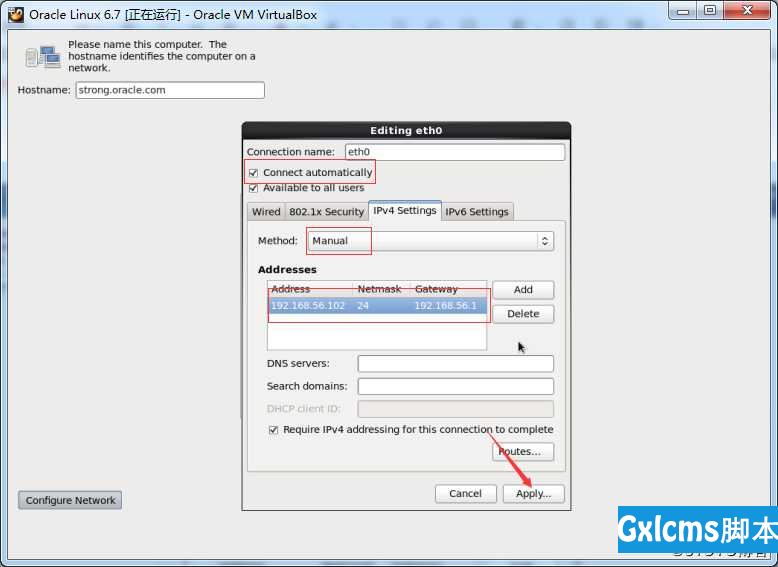Minimize the VirtualBox window
778x567 pixels.
pyautogui.click(x=684, y=11)
